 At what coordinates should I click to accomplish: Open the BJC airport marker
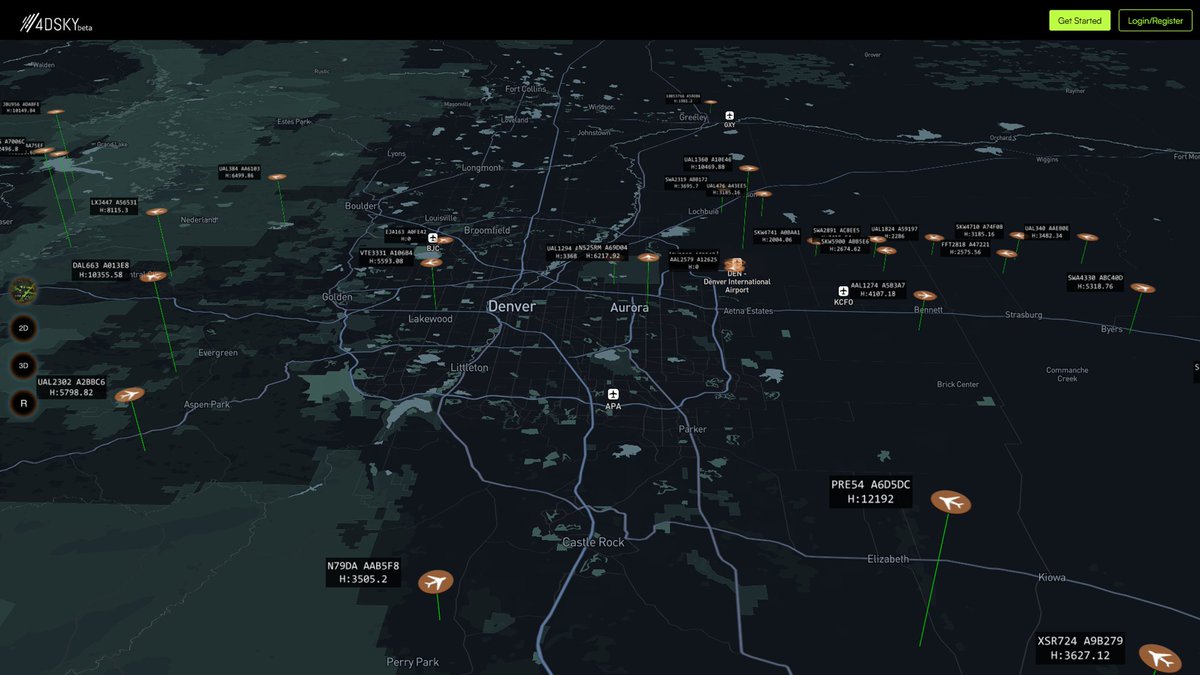[434, 238]
